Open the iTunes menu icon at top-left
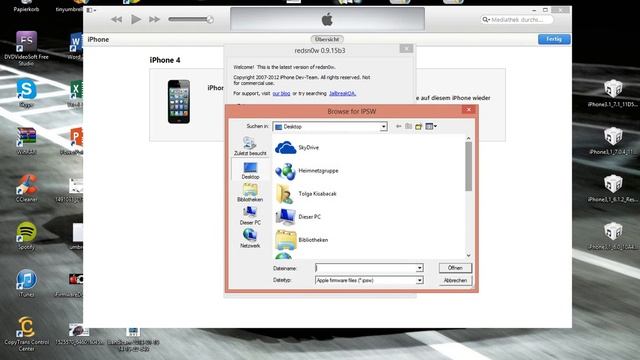 pos(91,10)
